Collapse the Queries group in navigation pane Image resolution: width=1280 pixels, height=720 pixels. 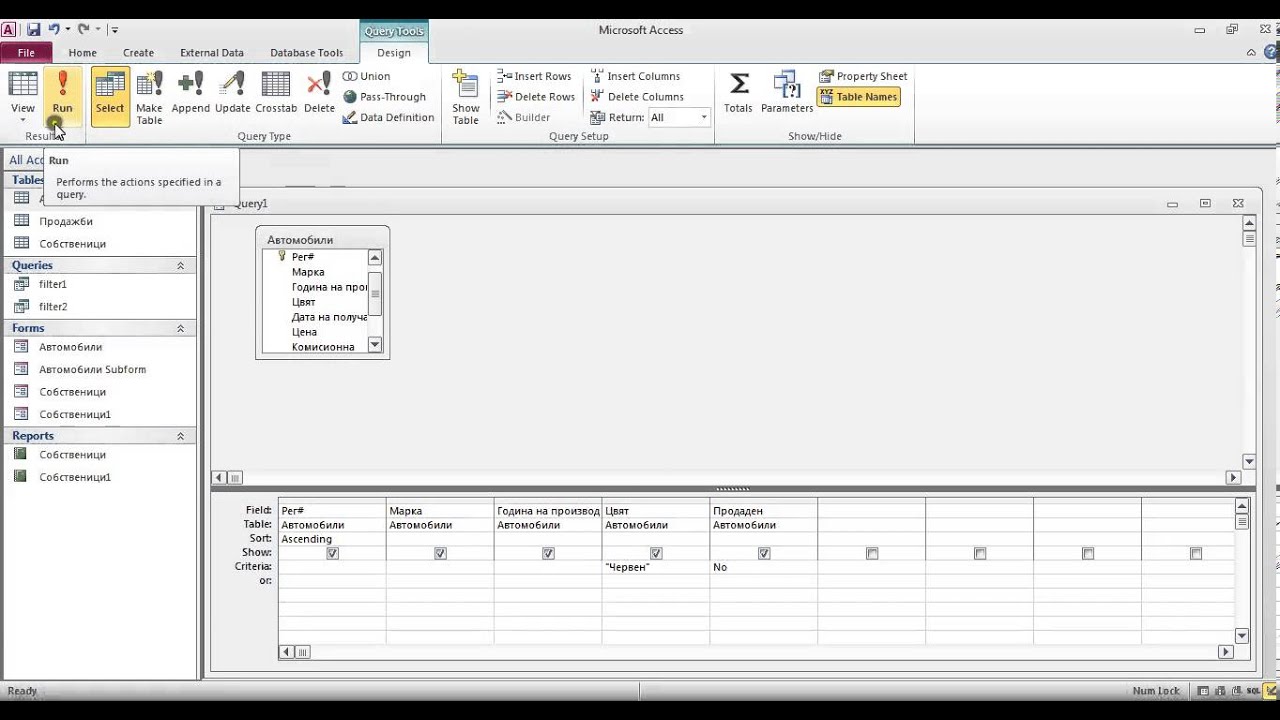(181, 266)
